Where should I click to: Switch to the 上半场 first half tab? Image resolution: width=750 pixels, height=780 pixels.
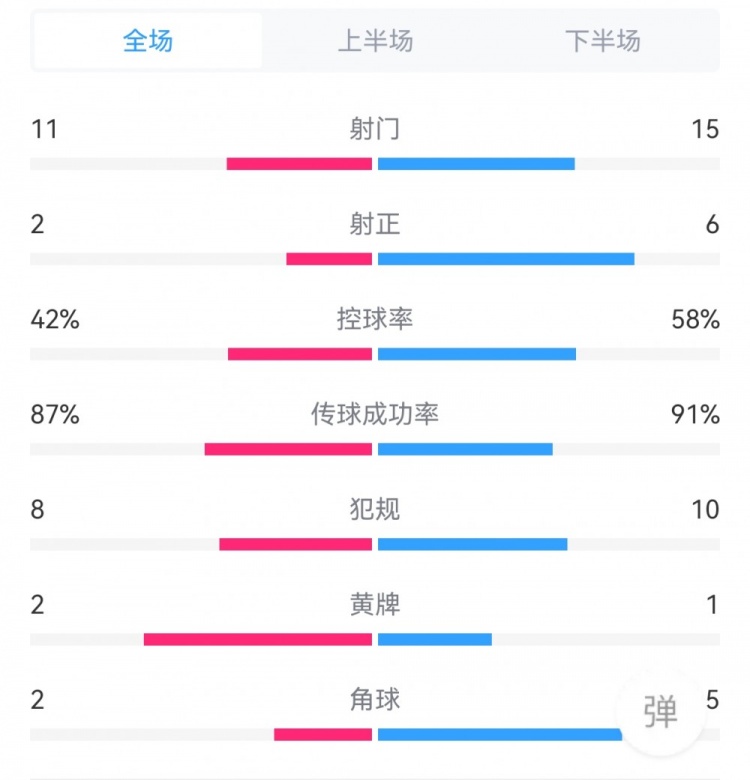point(375,41)
